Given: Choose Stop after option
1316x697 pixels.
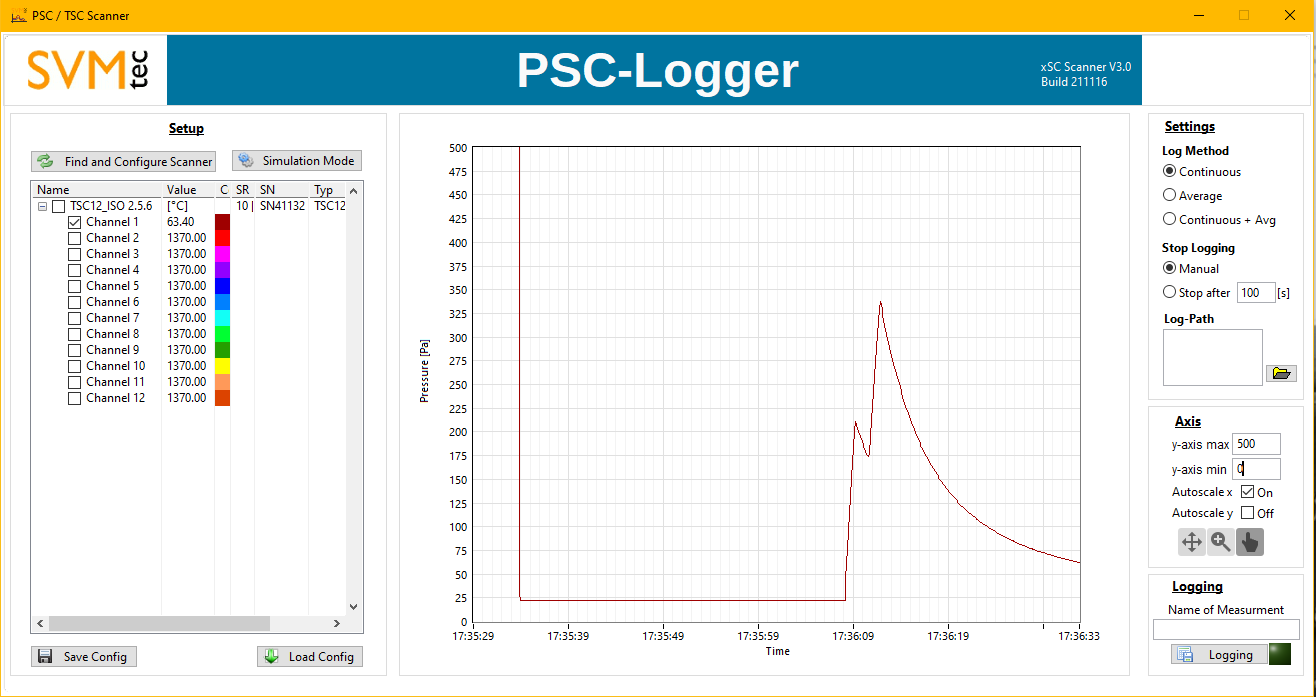Looking at the screenshot, I should tap(1169, 293).
